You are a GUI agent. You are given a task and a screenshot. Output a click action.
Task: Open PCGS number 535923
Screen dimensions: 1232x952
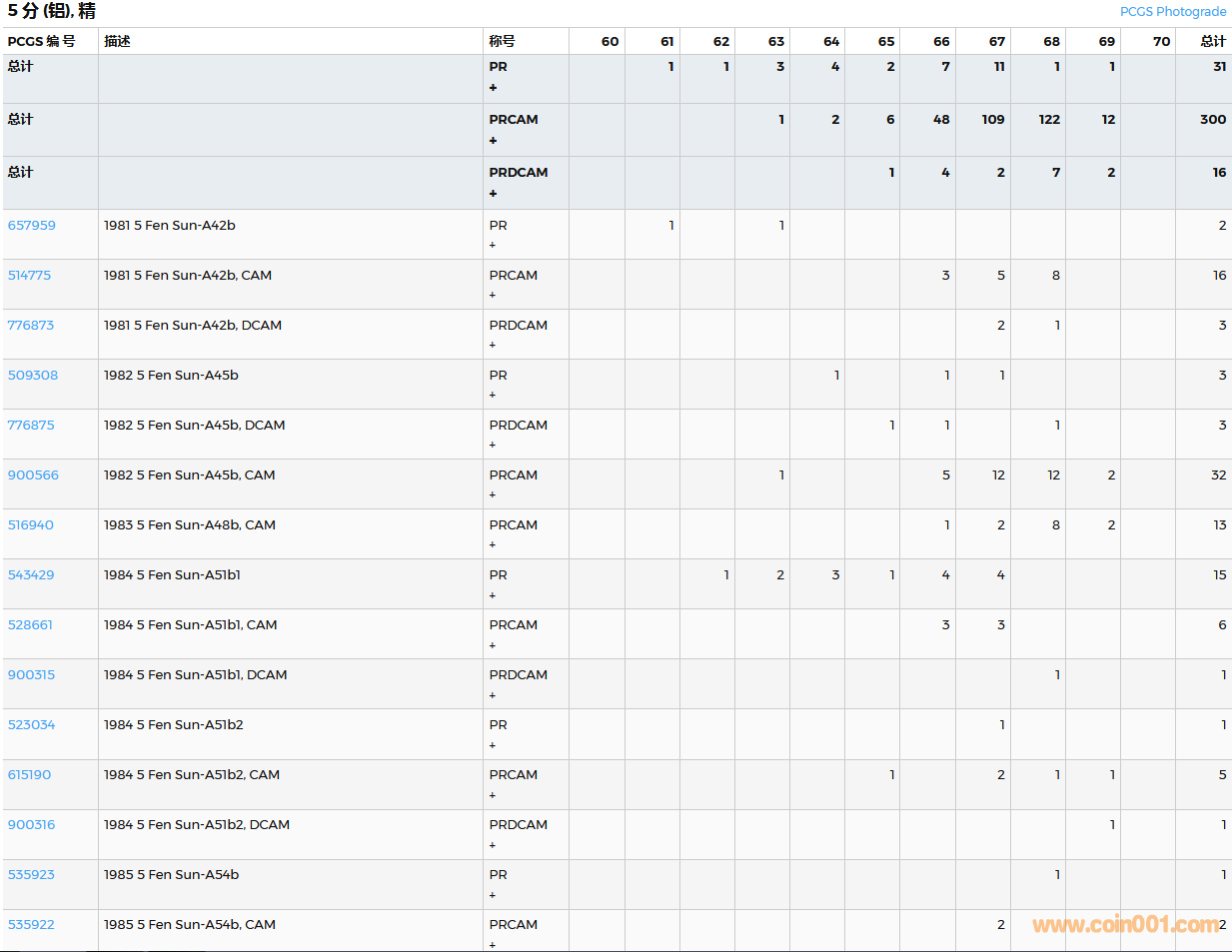point(31,875)
